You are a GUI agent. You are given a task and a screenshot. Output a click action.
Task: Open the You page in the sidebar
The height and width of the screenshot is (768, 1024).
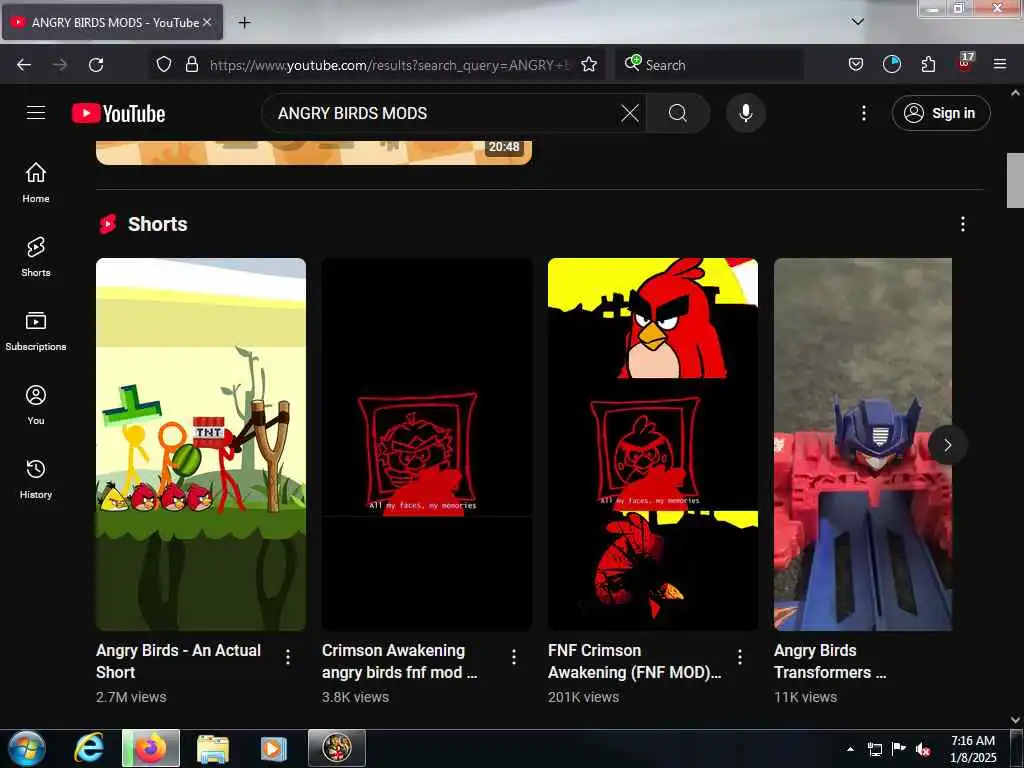[x=36, y=405]
